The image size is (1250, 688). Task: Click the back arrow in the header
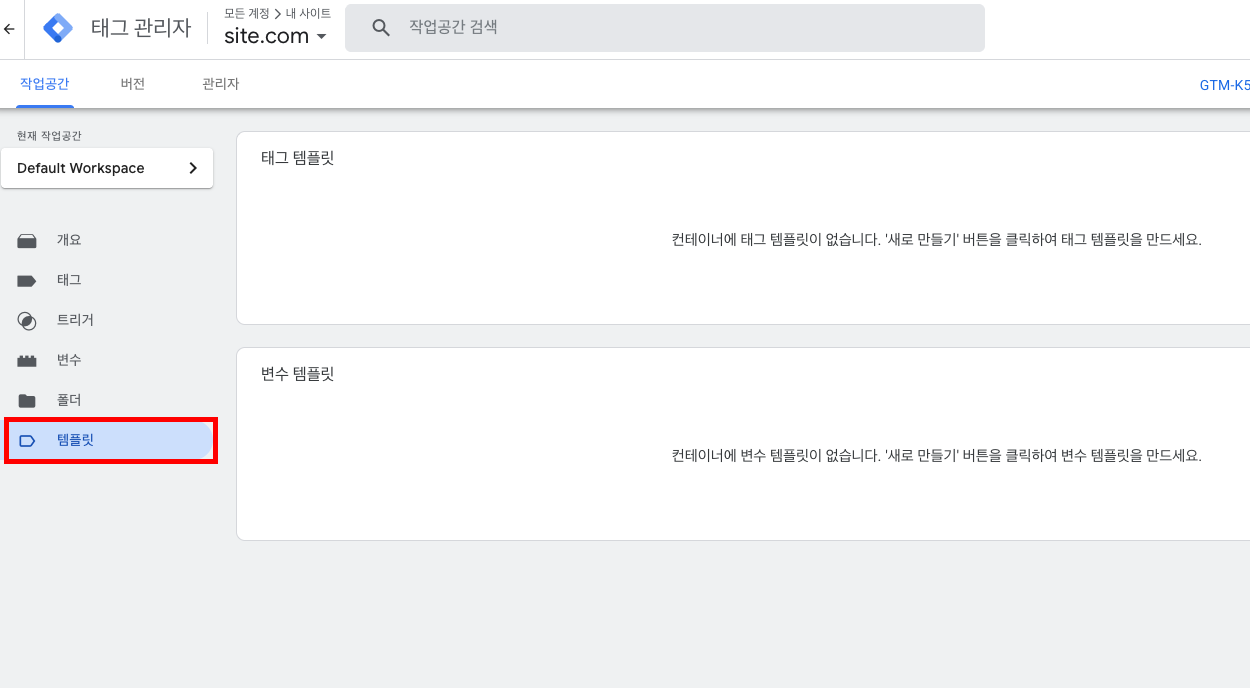9,29
